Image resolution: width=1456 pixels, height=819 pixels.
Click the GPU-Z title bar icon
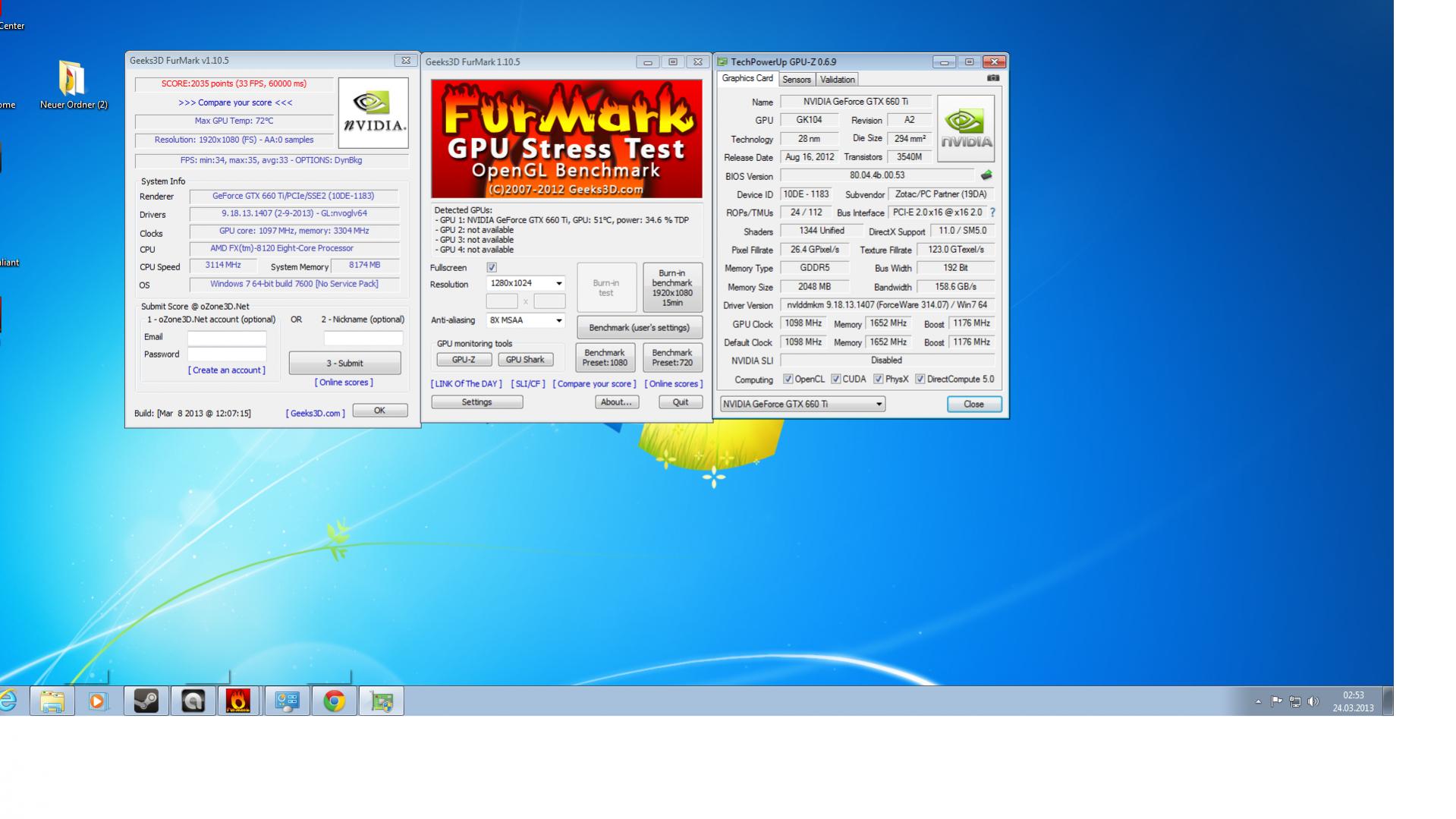coord(722,61)
